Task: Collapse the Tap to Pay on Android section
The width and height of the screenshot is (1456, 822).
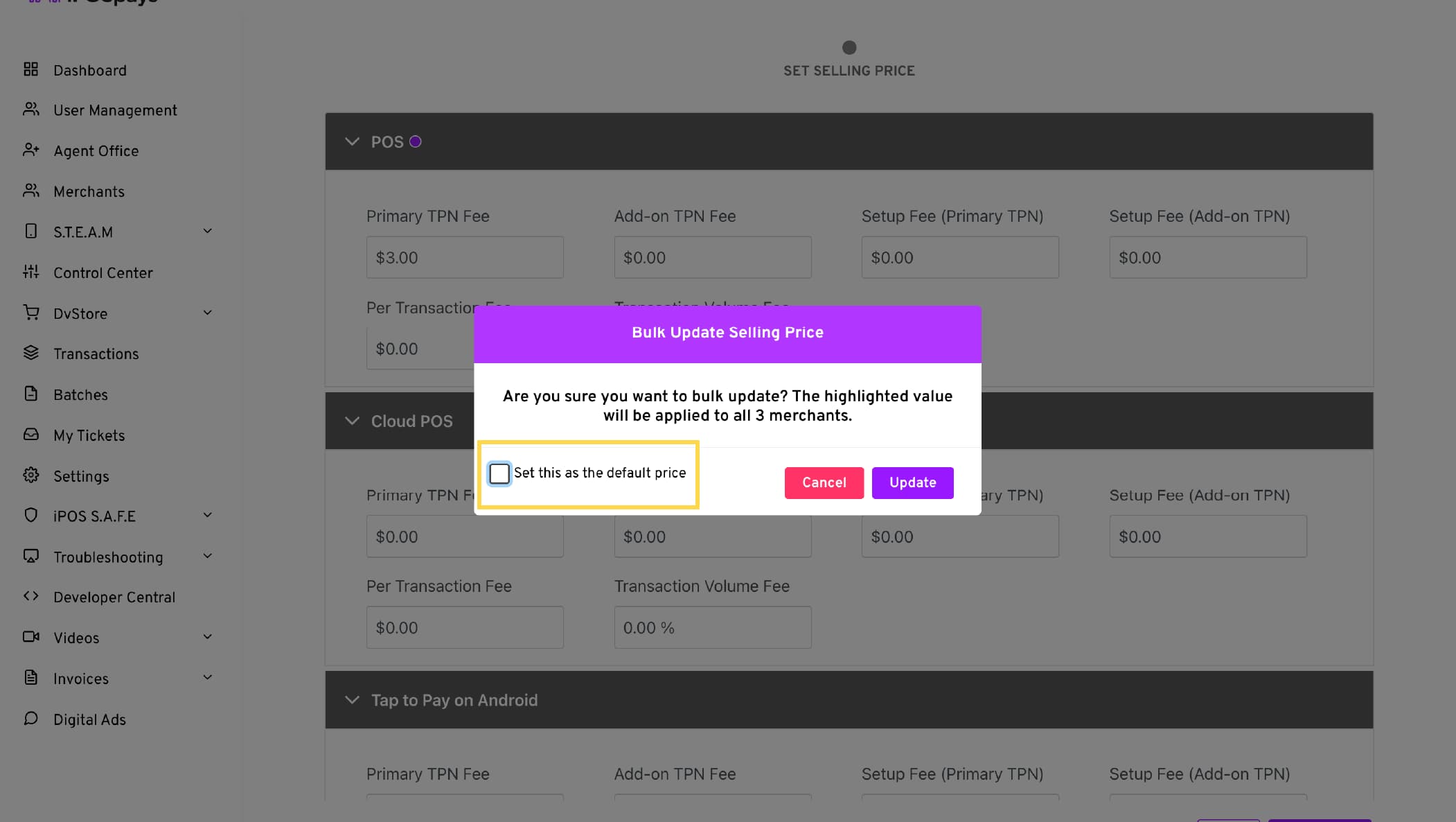Action: [x=352, y=700]
